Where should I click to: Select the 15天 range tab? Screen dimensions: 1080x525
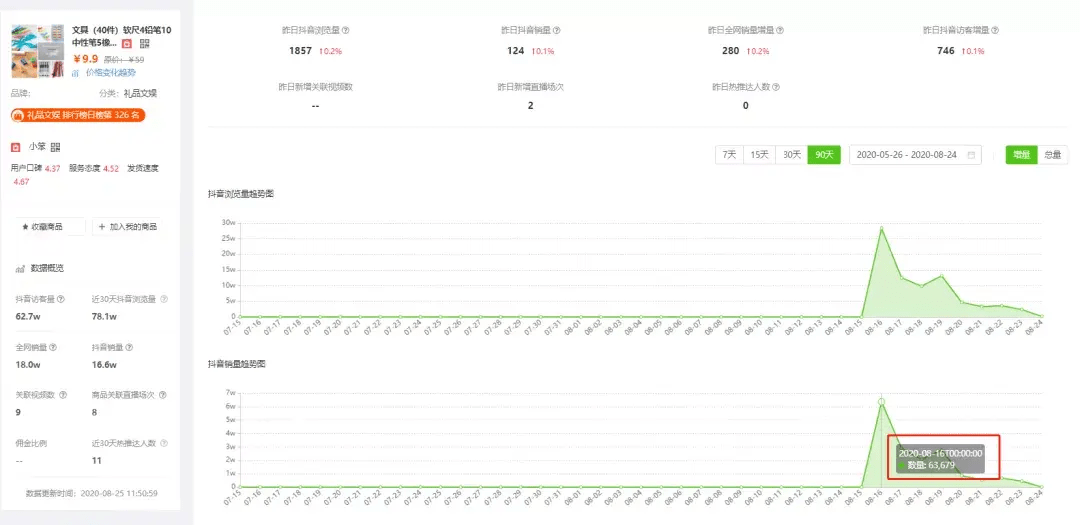760,155
